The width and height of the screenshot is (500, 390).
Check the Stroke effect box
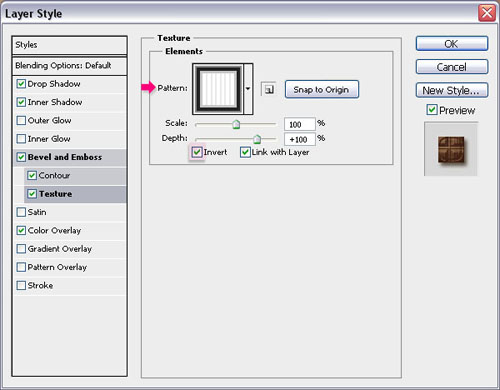tap(21, 285)
